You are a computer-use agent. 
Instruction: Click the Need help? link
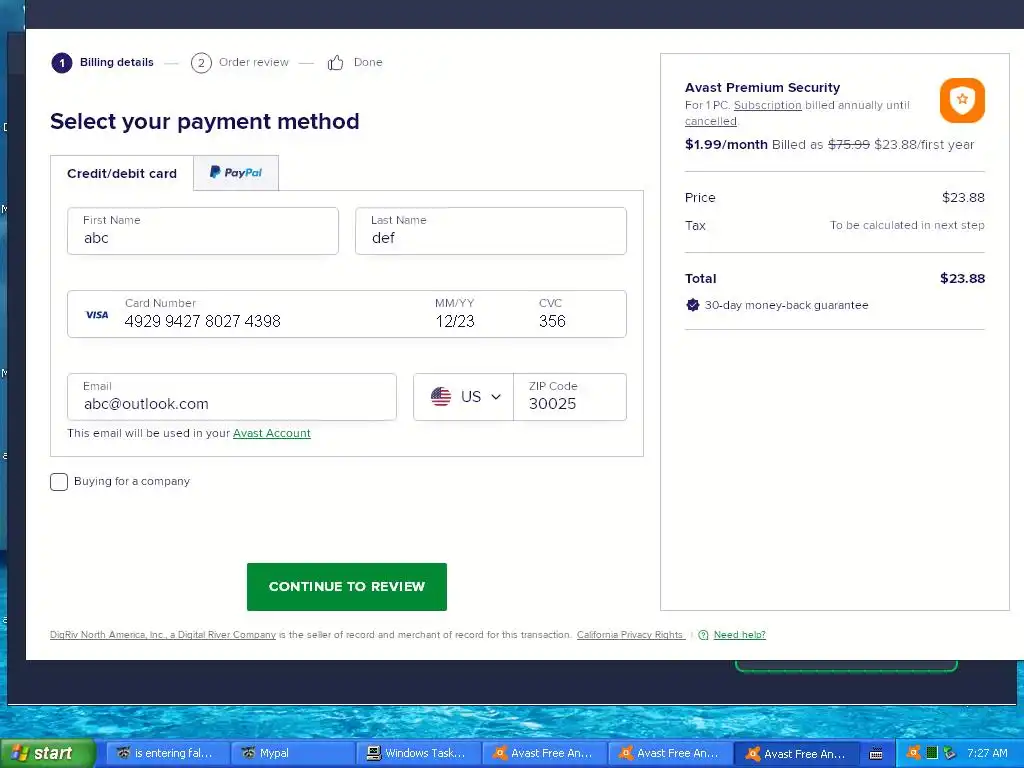(739, 635)
